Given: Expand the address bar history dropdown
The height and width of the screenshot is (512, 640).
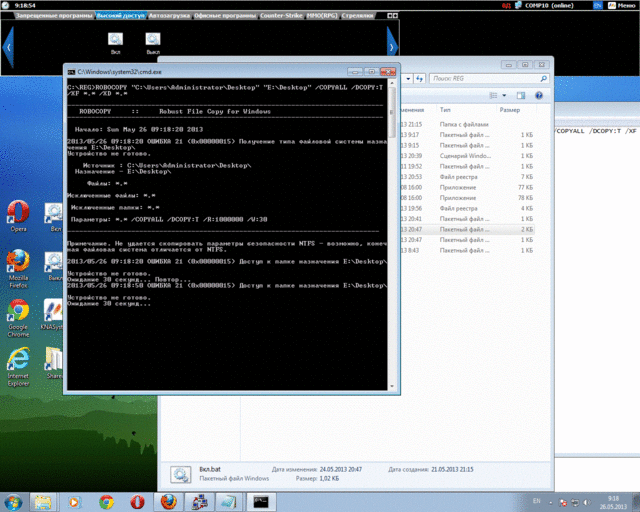Looking at the screenshot, I should (x=408, y=78).
